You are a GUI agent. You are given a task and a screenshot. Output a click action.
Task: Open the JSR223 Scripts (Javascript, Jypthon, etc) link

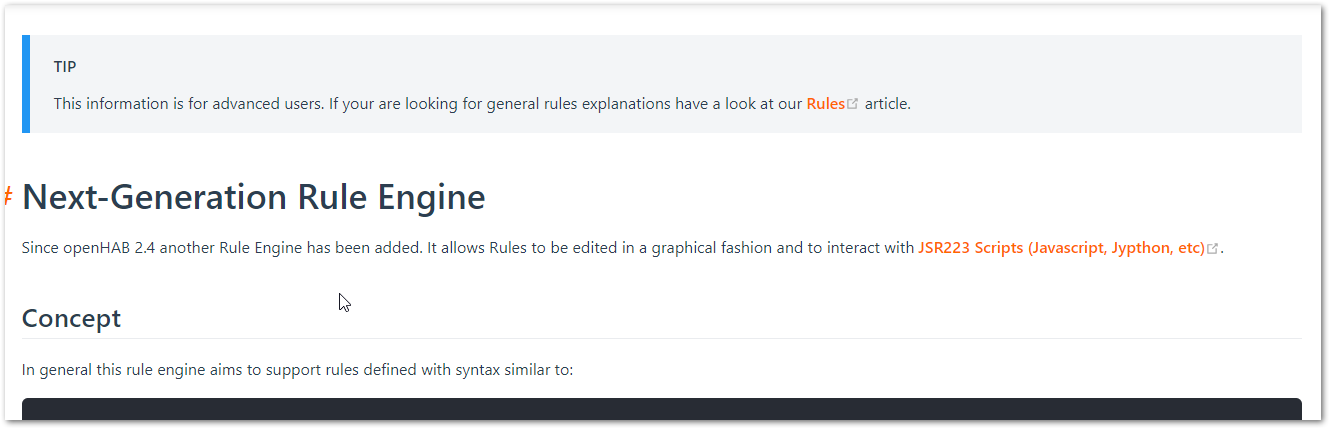[x=1061, y=248]
